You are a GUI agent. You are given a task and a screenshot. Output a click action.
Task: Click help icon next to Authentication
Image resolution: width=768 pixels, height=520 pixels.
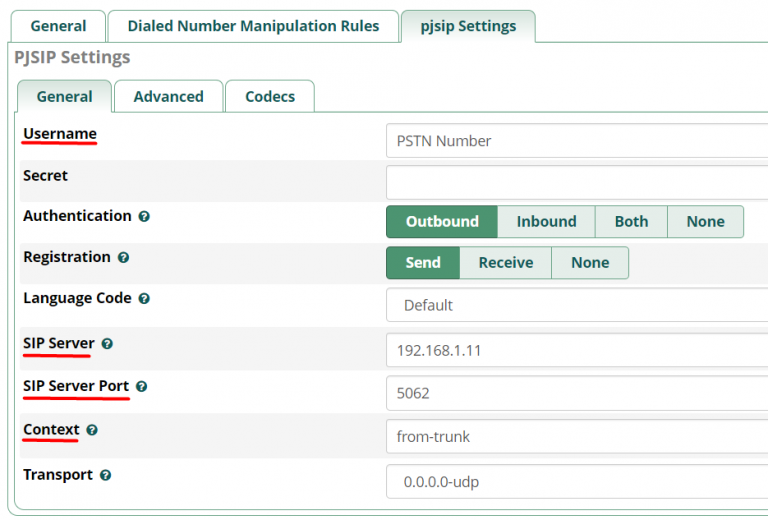[144, 216]
